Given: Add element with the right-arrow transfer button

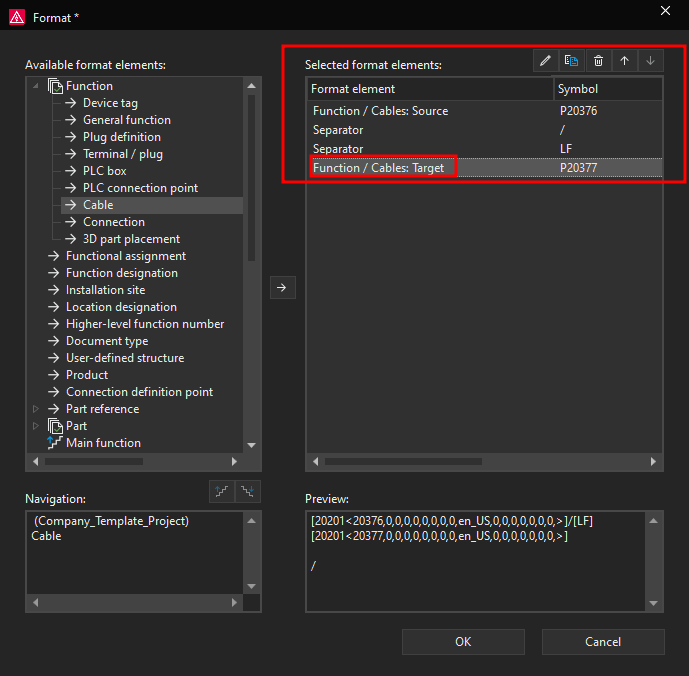Looking at the screenshot, I should tap(282, 287).
